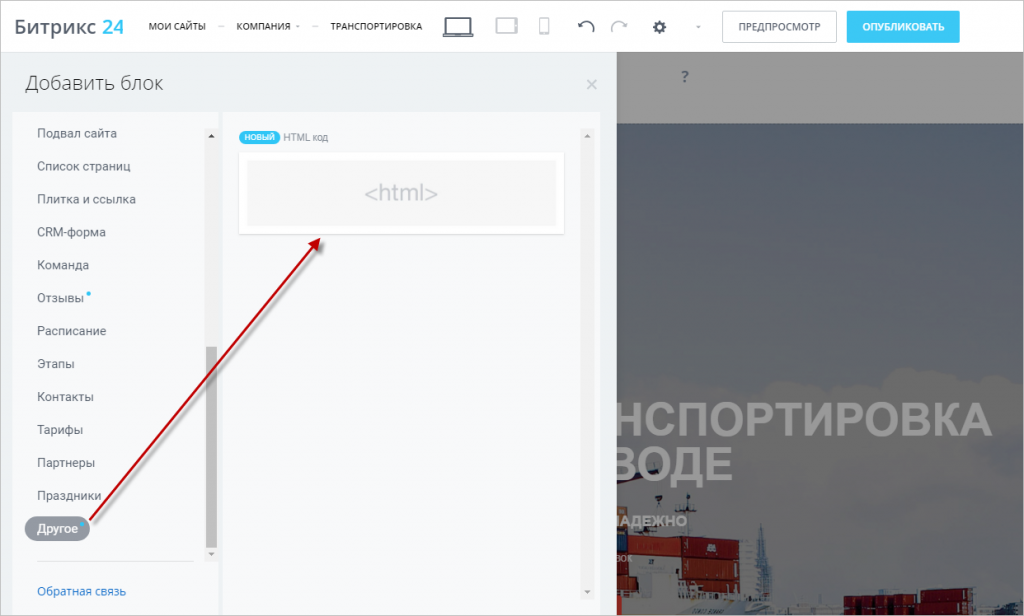Choose the <html> code block thumbnail

pyautogui.click(x=401, y=193)
